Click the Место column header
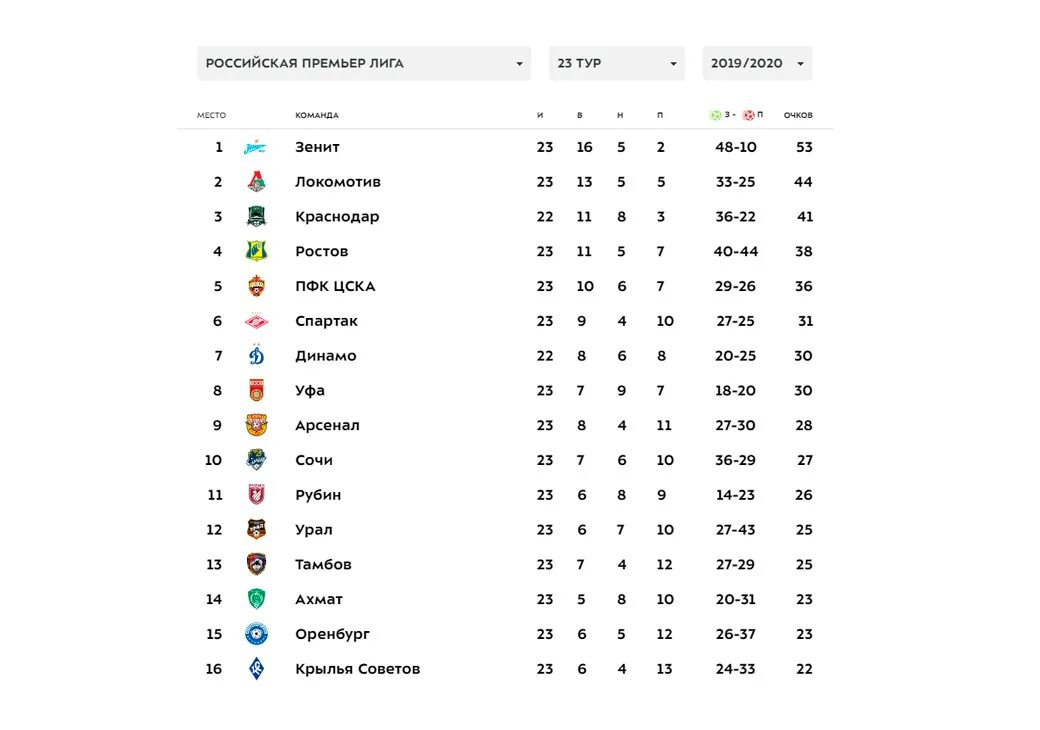 [x=211, y=115]
